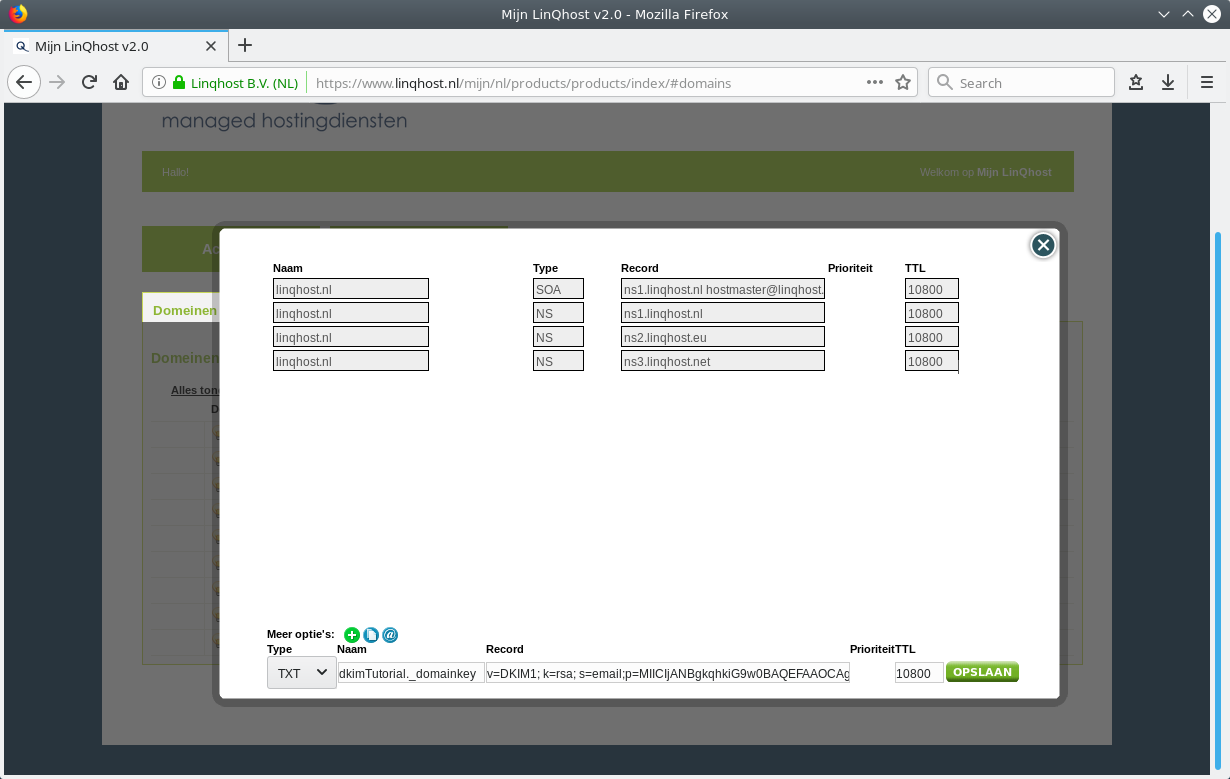
Task: Click the SOA type field
Action: click(x=558, y=289)
